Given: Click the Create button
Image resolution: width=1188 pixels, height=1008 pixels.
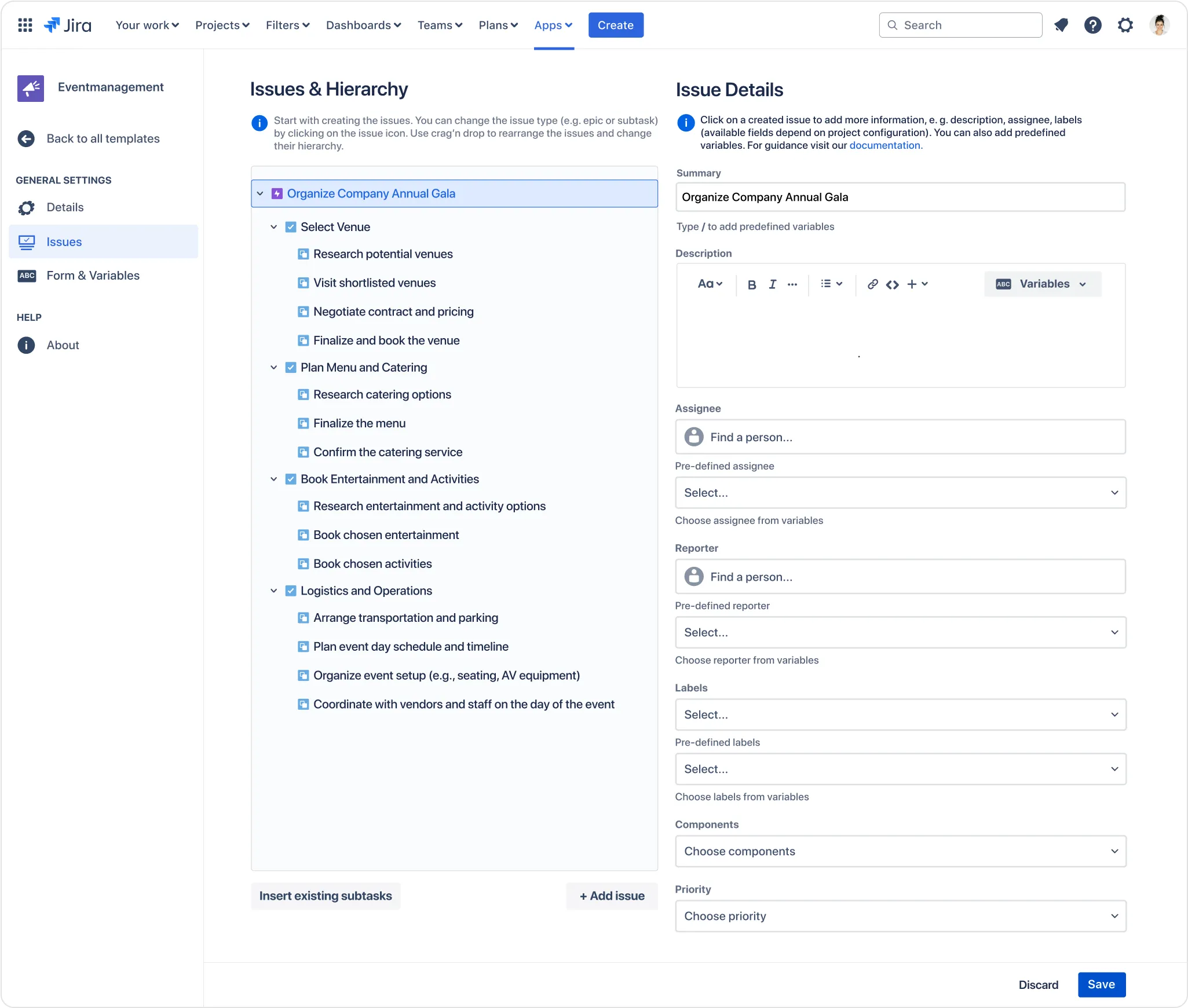Looking at the screenshot, I should (616, 25).
